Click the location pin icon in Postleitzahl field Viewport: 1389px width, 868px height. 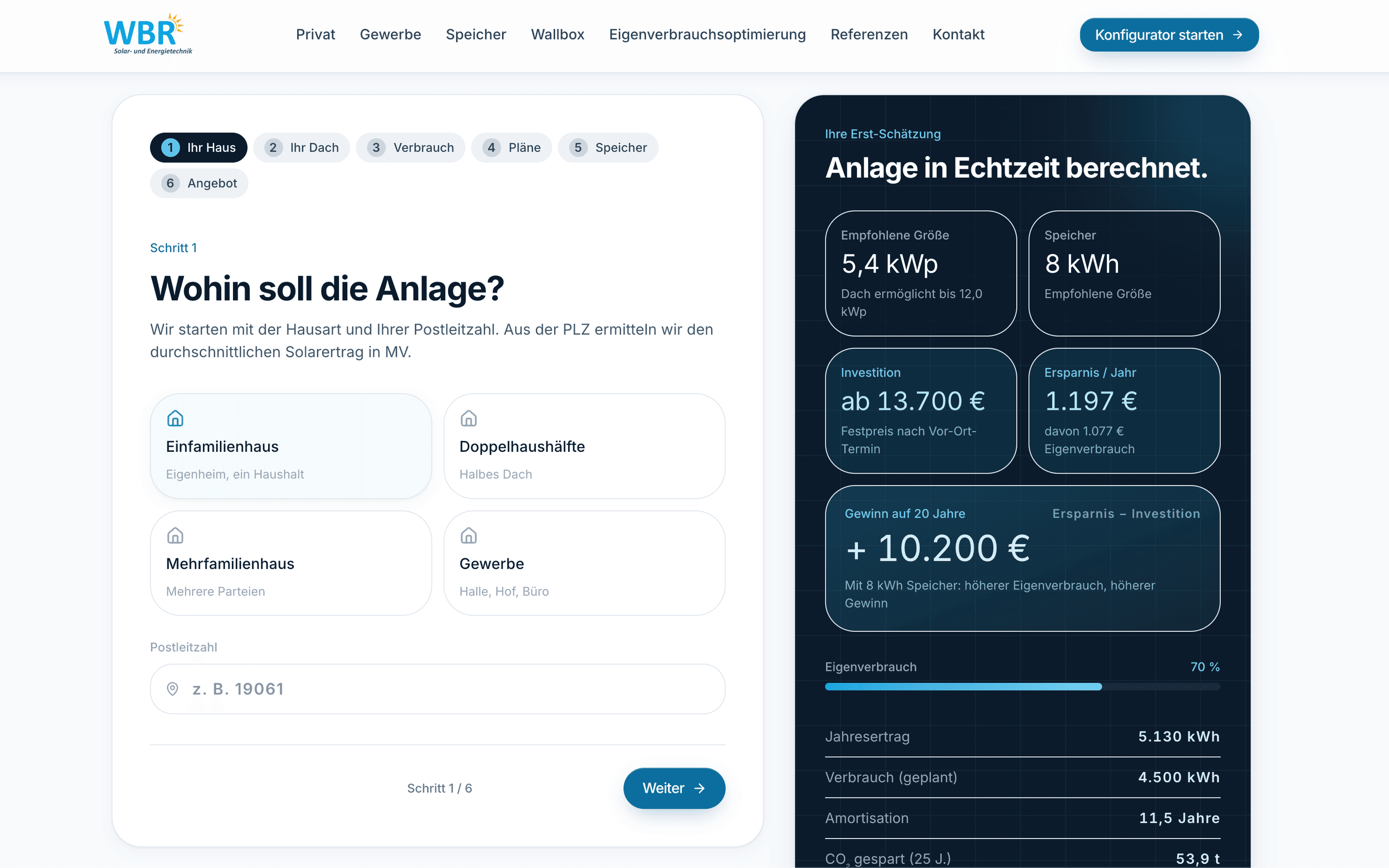[172, 689]
